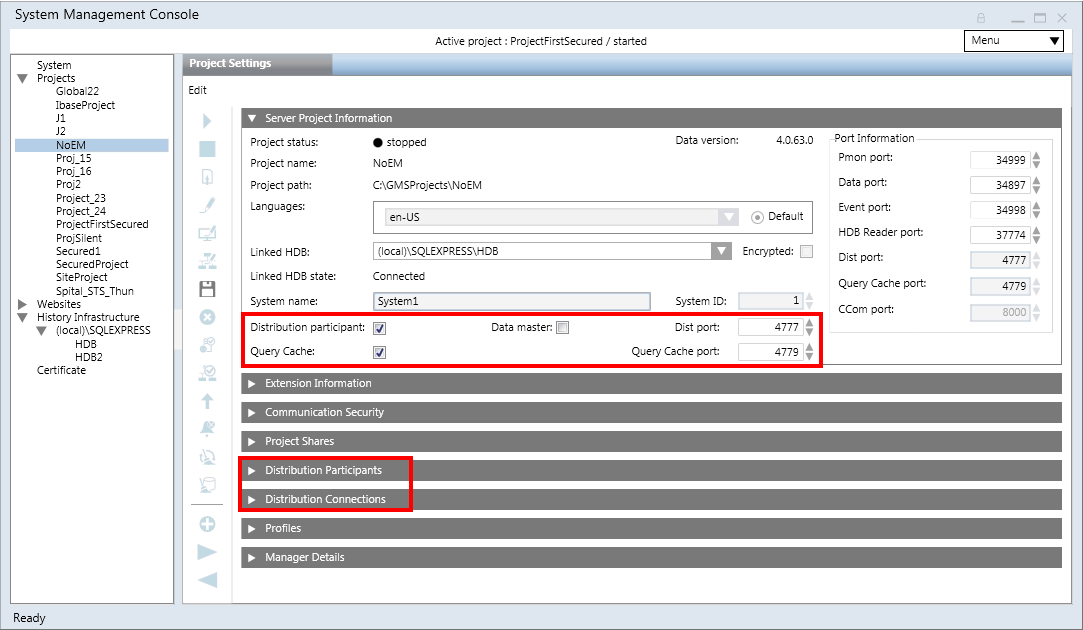Image resolution: width=1083 pixels, height=630 pixels.
Task: Open the Linked HDB dropdown
Action: (x=721, y=251)
